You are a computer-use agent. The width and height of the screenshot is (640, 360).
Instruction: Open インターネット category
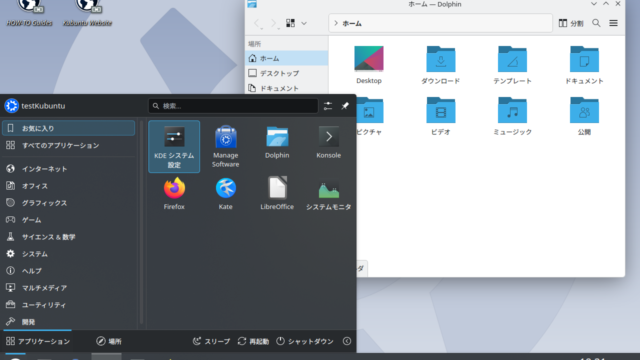(x=69, y=169)
